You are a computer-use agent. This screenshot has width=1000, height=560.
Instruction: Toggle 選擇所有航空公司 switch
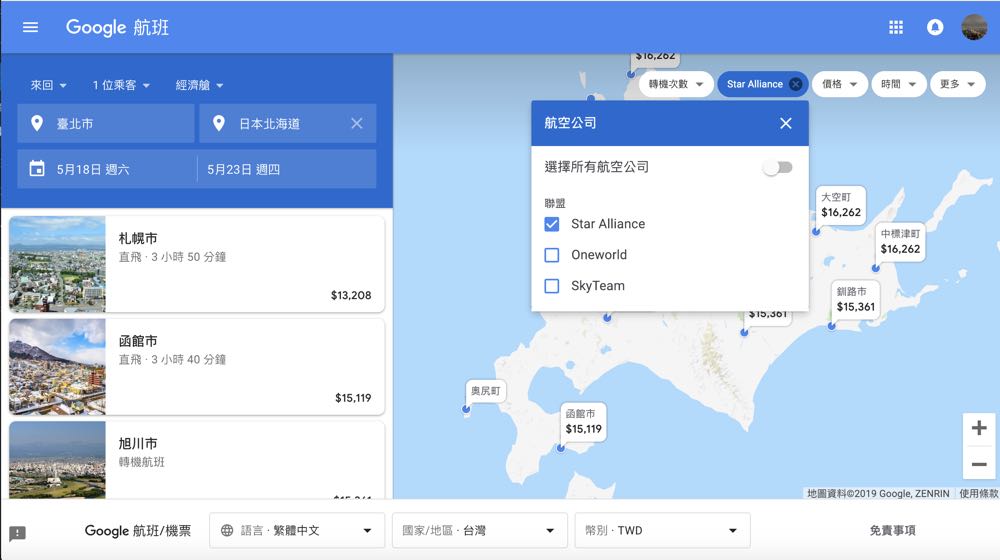pos(778,167)
